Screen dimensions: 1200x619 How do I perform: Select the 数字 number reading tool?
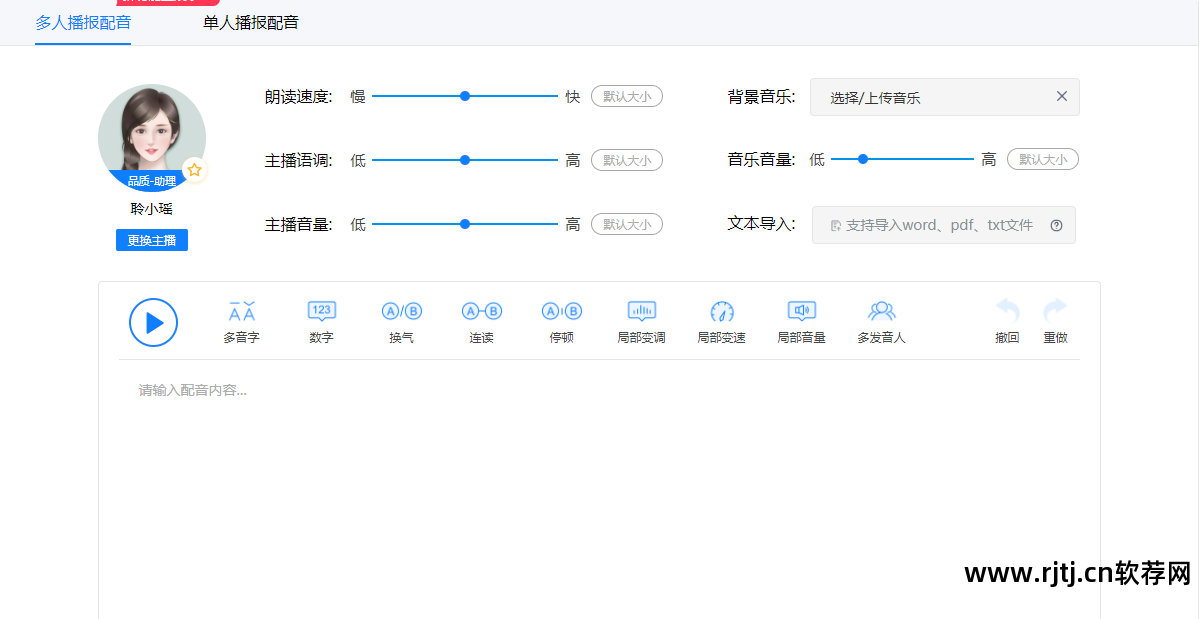(x=321, y=322)
